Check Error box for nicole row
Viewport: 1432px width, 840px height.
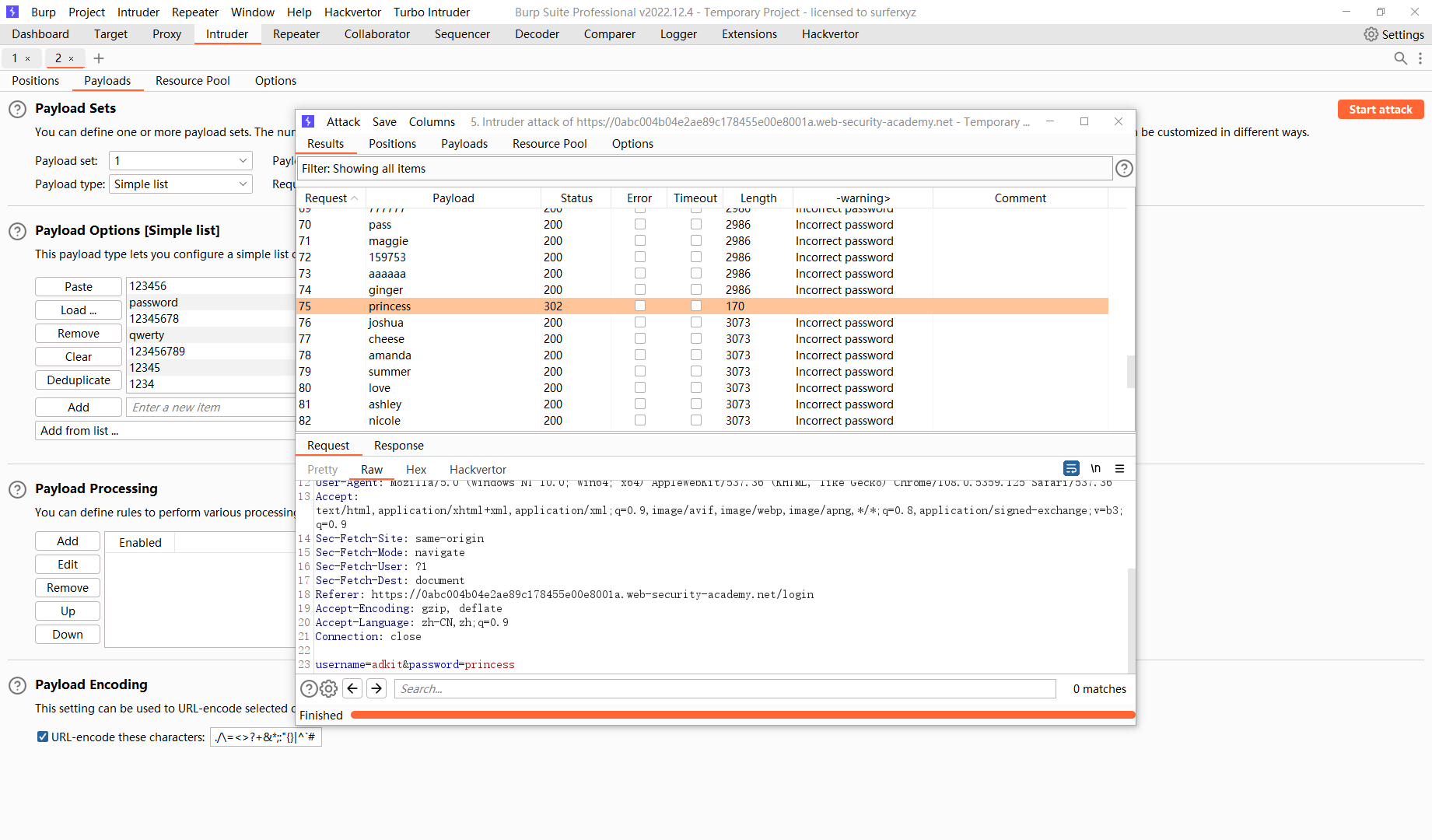(x=640, y=420)
